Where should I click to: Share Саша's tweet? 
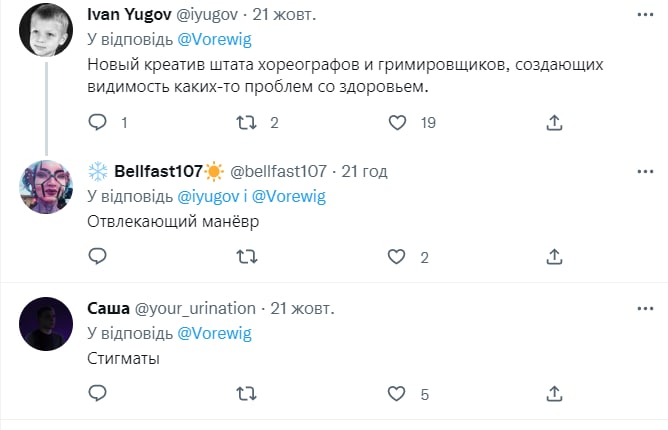[554, 393]
